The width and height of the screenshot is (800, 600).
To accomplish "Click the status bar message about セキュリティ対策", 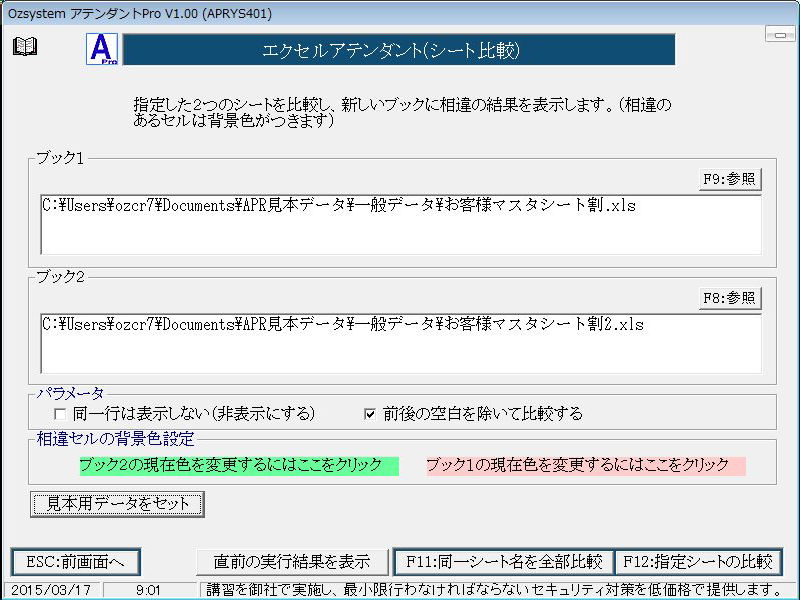I will pyautogui.click(x=495, y=590).
